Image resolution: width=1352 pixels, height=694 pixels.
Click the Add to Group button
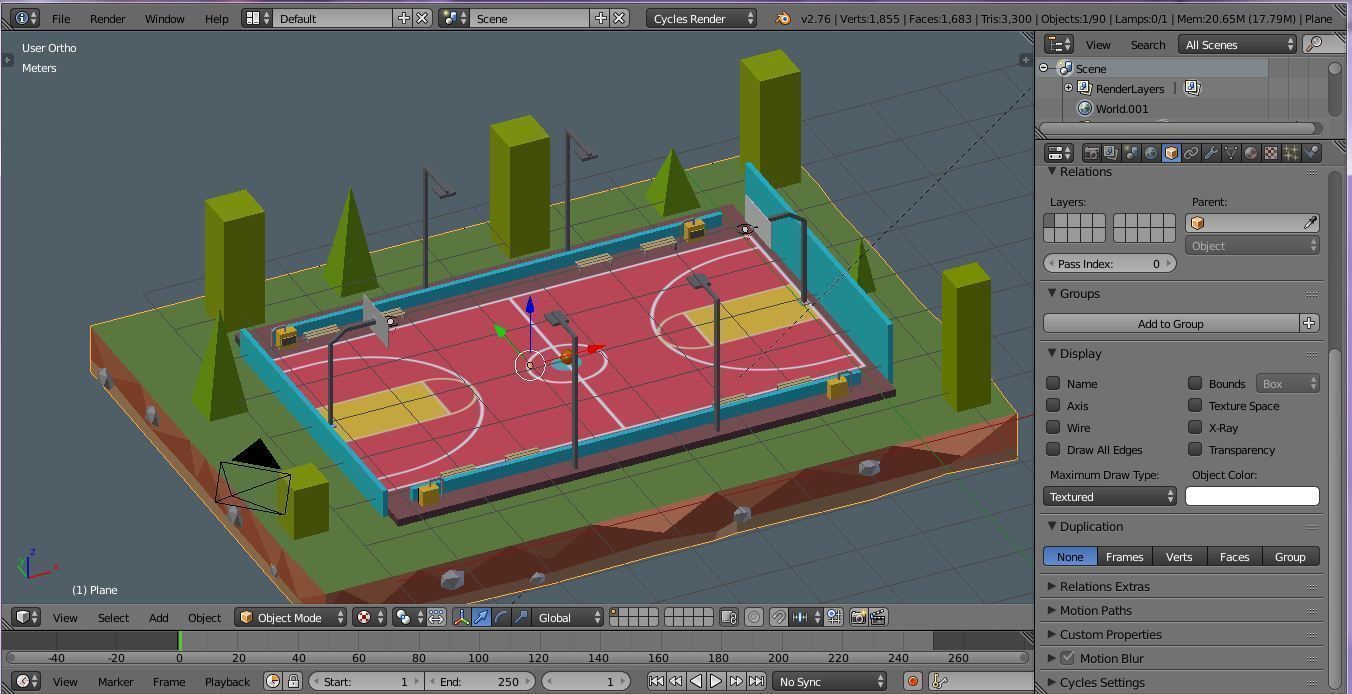(x=1170, y=323)
